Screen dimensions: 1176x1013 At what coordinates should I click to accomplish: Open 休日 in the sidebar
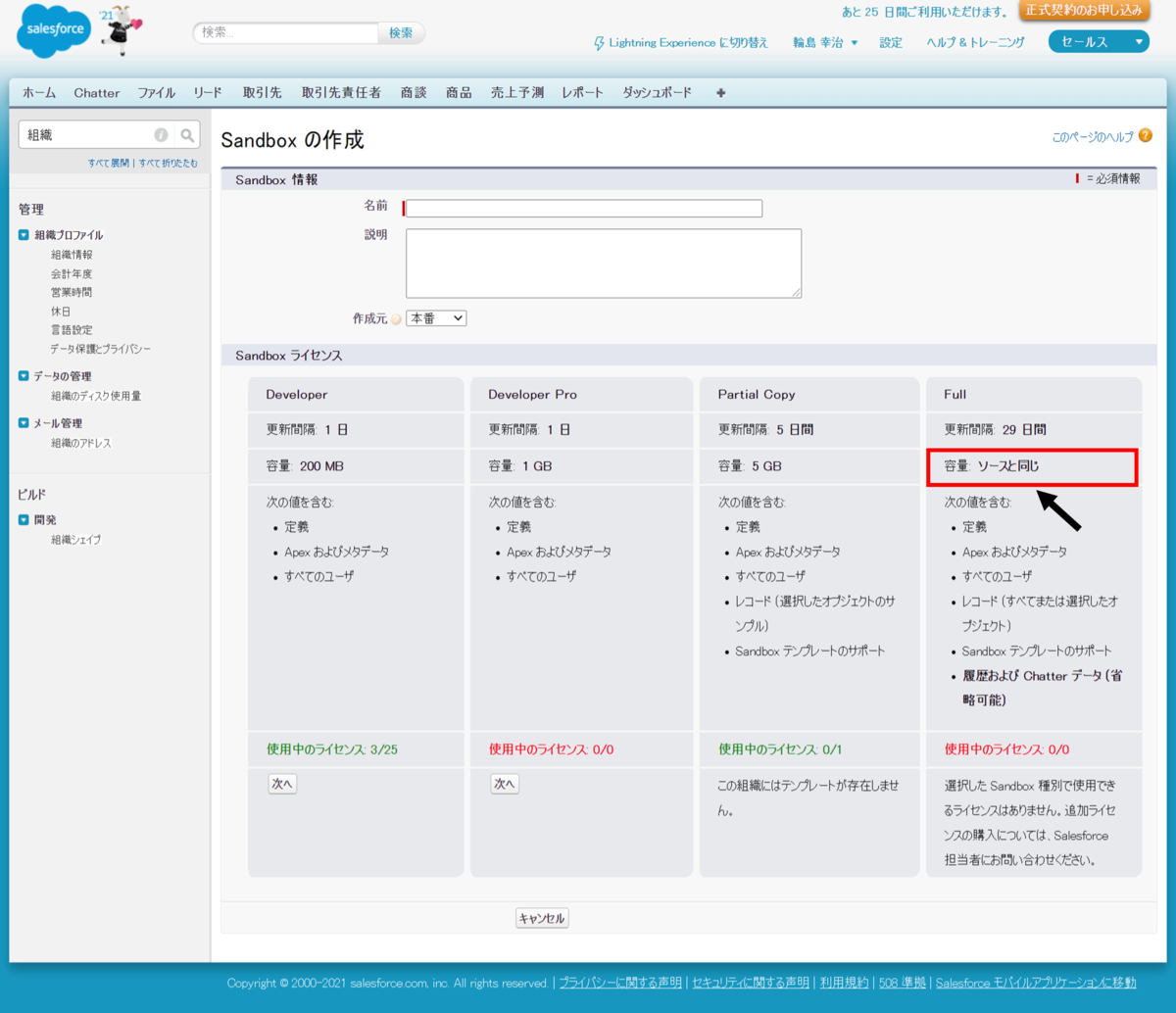(x=61, y=312)
